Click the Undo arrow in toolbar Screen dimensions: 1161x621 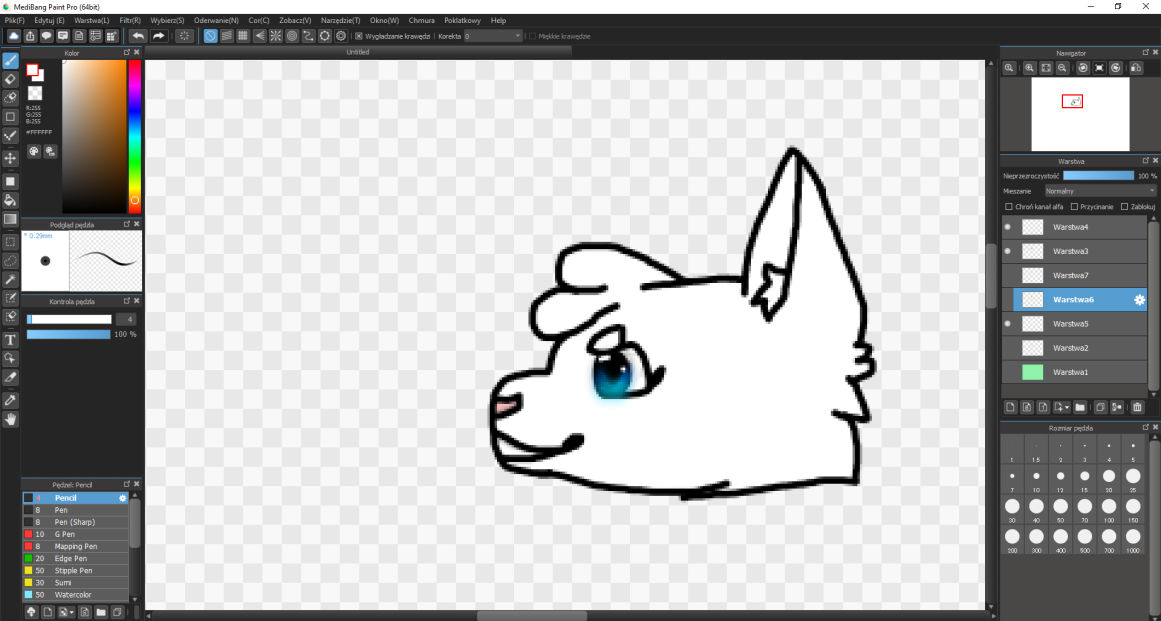[138, 36]
